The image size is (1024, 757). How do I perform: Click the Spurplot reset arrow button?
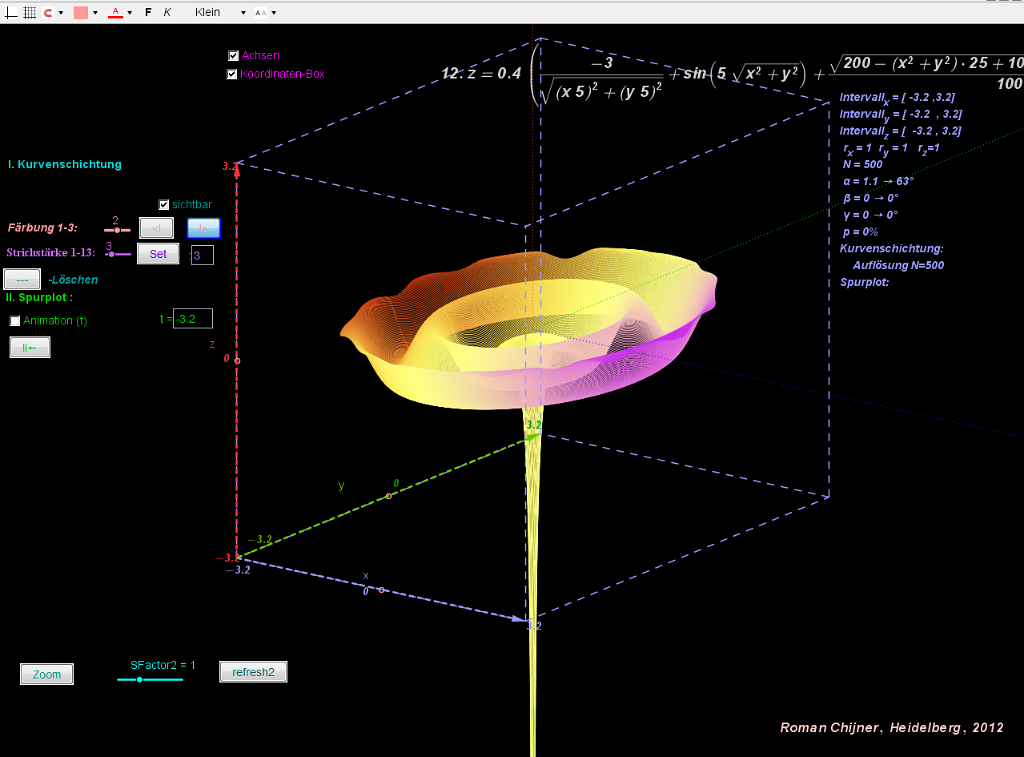tap(30, 347)
